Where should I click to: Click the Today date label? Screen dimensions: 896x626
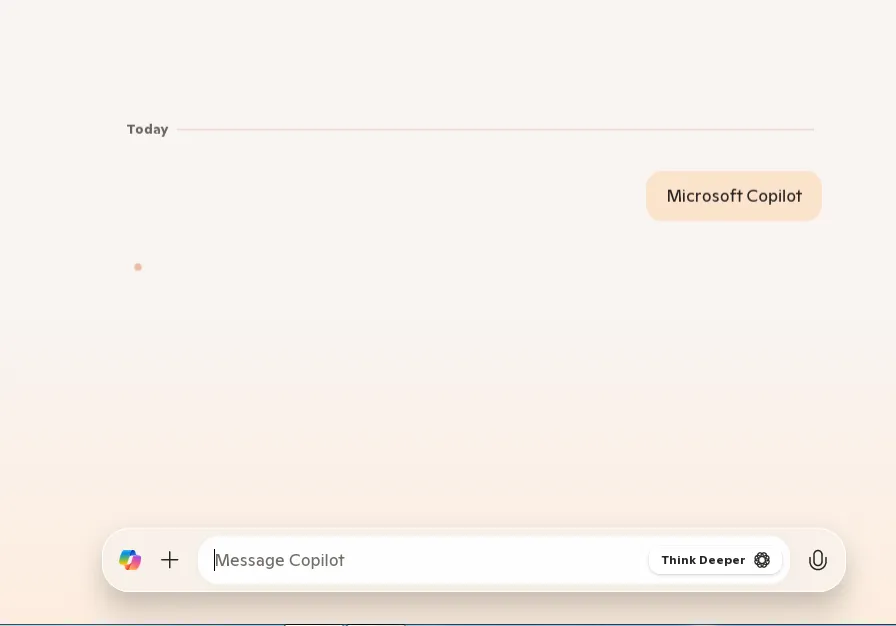pyautogui.click(x=147, y=130)
